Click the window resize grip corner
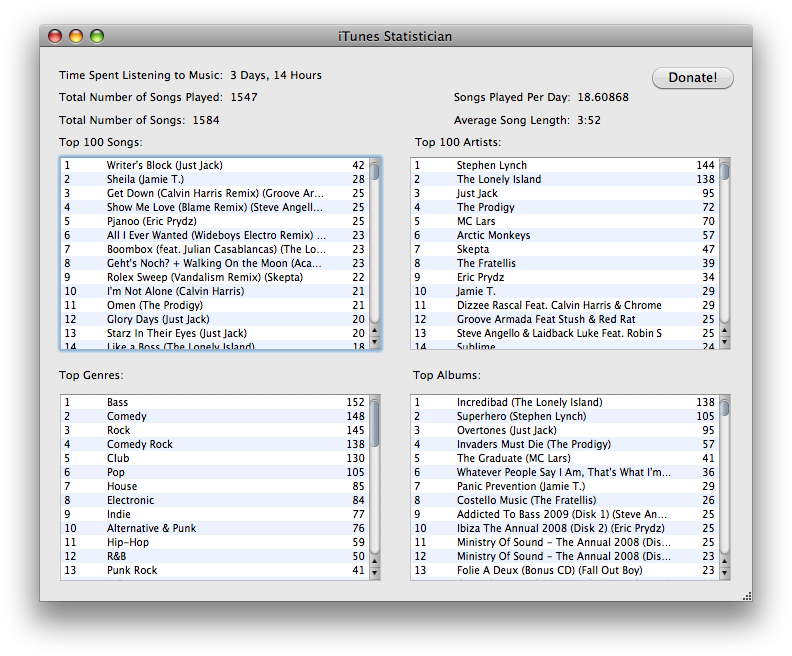792x656 pixels. tap(747, 596)
